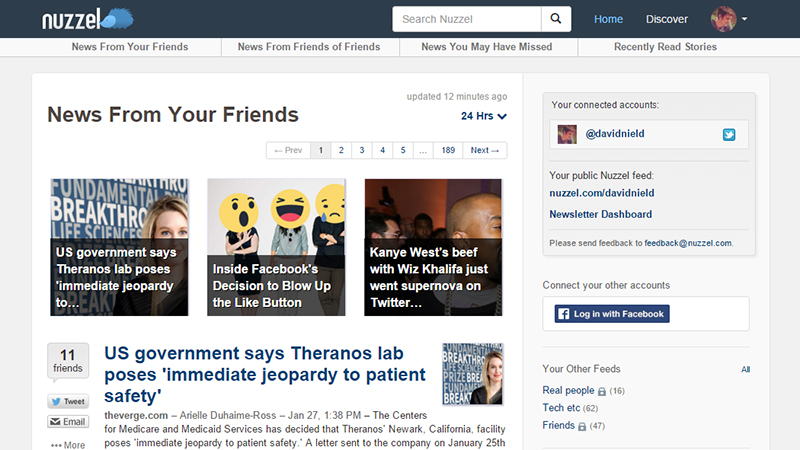
Task: Expand the profile dropdown caret
Action: (x=744, y=19)
